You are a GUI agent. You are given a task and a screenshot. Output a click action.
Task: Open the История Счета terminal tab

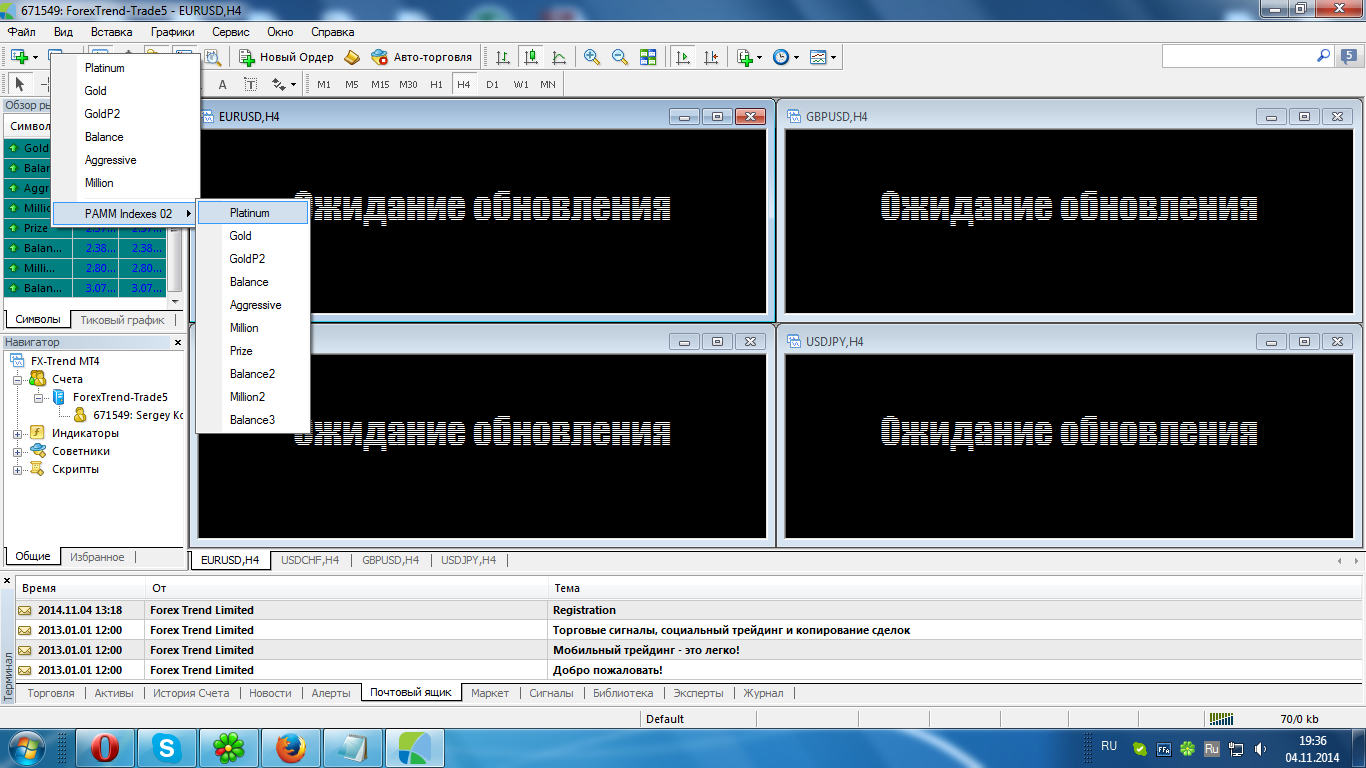coord(191,693)
